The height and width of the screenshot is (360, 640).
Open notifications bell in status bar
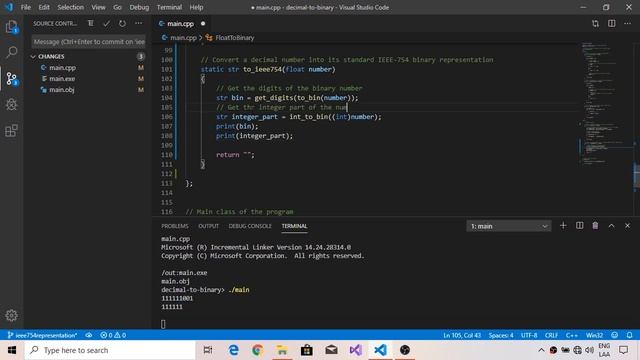(x=629, y=335)
